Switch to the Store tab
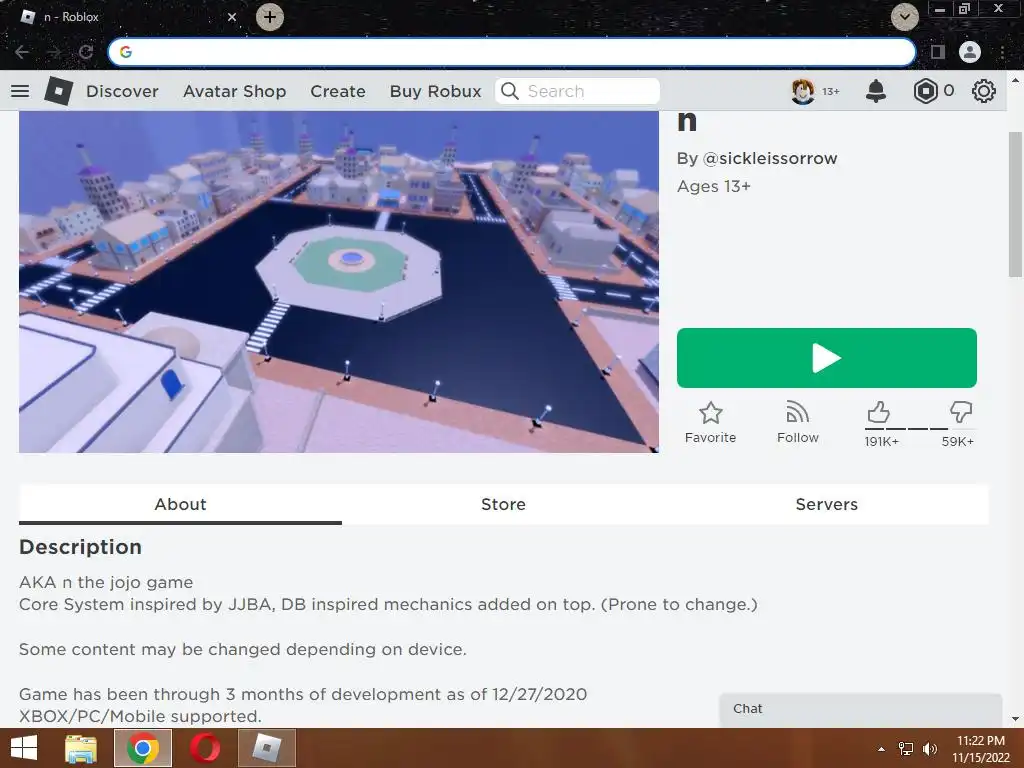 coord(504,504)
